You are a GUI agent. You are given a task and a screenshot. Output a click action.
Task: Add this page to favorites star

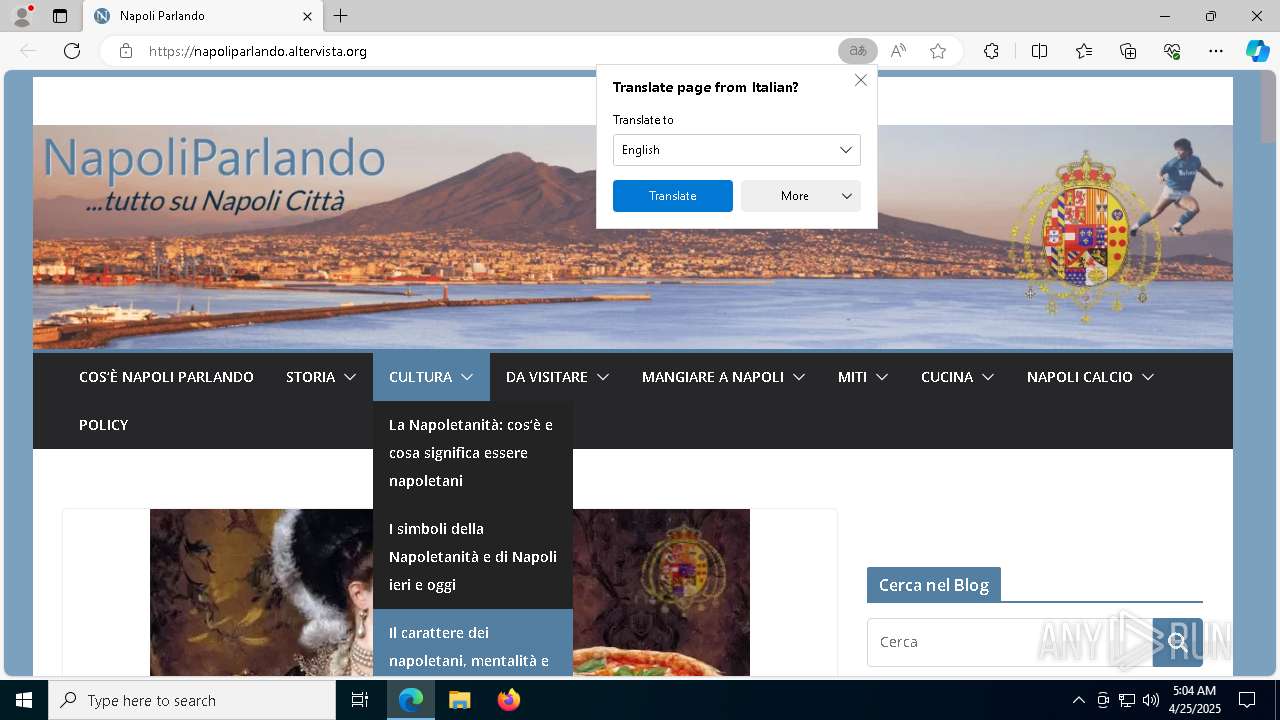tap(938, 51)
